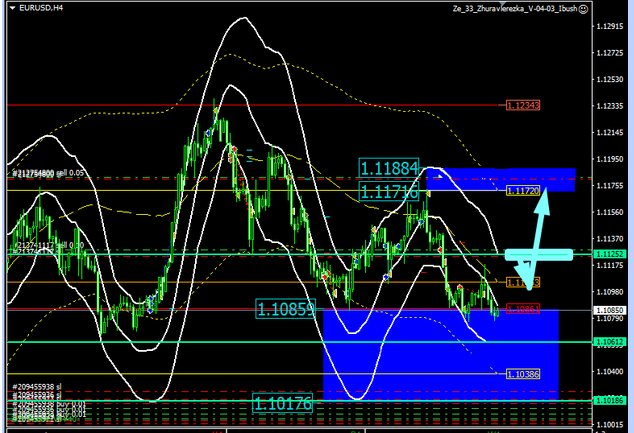Select the EURUSD,H4 chart title text

(x=39, y=10)
